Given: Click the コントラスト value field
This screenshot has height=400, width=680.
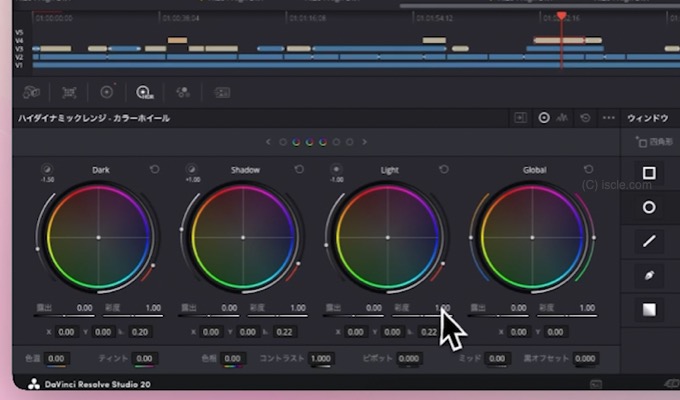Looking at the screenshot, I should point(320,359).
